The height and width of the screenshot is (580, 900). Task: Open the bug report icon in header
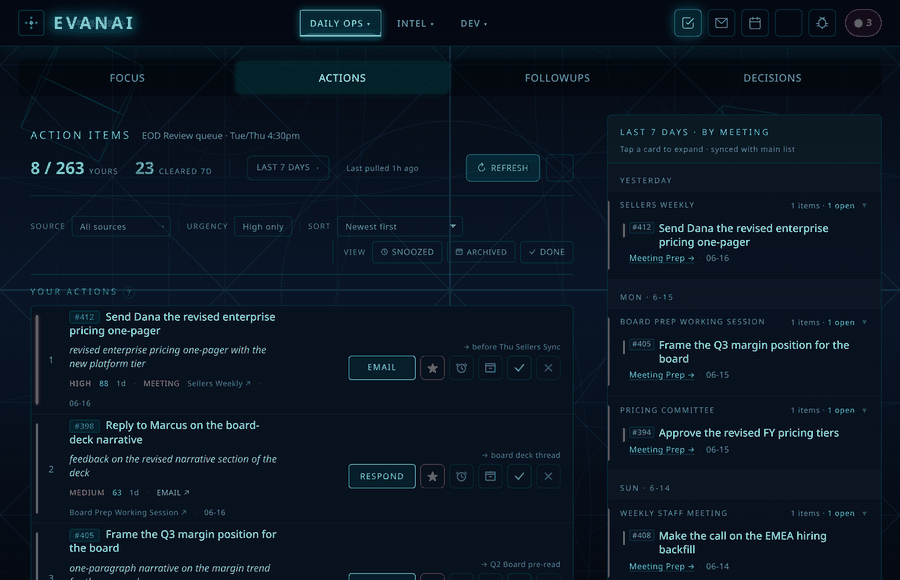(822, 23)
